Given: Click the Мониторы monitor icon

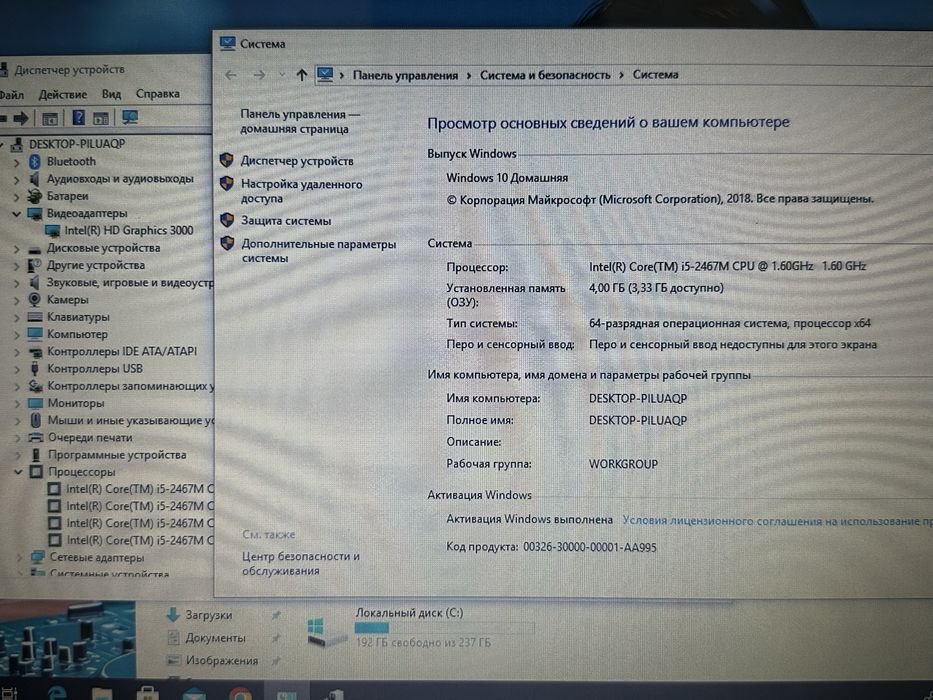Looking at the screenshot, I should click(36, 403).
